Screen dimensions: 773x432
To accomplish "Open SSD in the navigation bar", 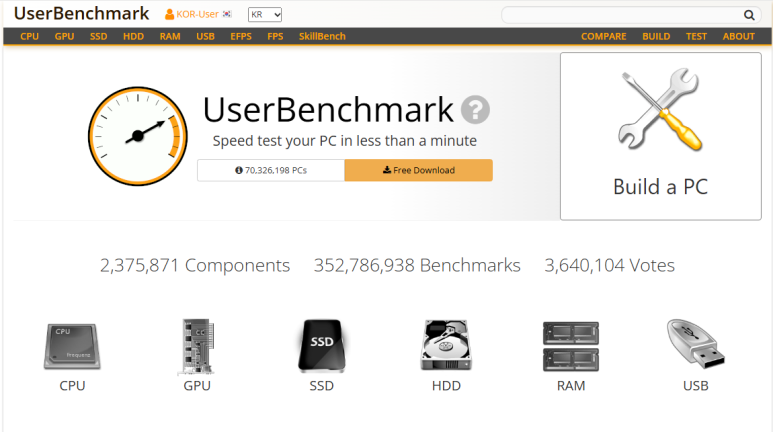I will coord(99,36).
